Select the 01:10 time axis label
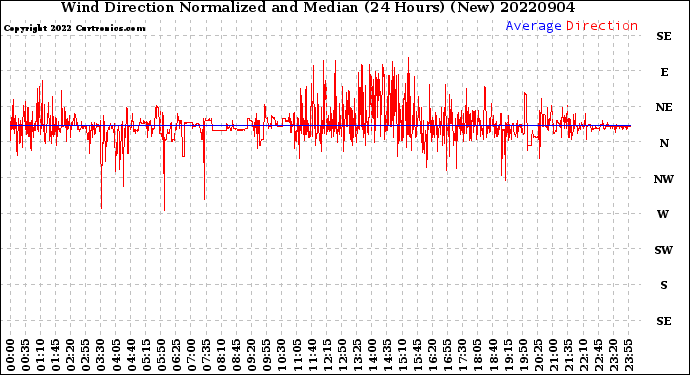 coord(40,355)
